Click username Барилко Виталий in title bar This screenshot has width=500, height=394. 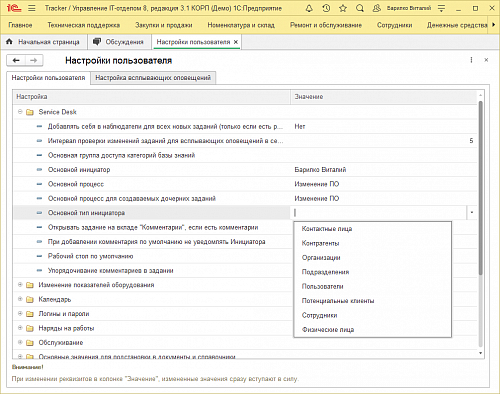[409, 8]
